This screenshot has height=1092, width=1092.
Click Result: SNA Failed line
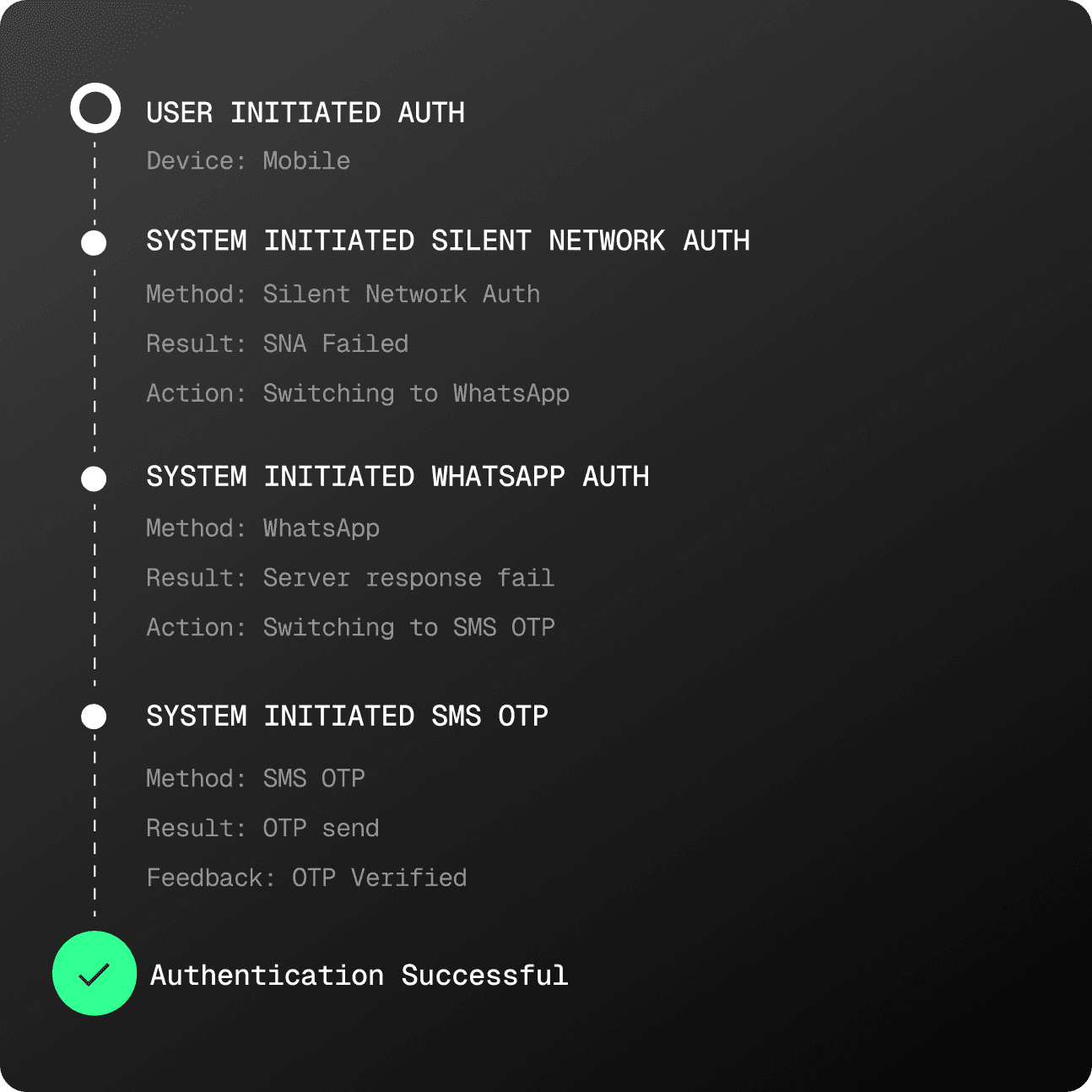[277, 343]
